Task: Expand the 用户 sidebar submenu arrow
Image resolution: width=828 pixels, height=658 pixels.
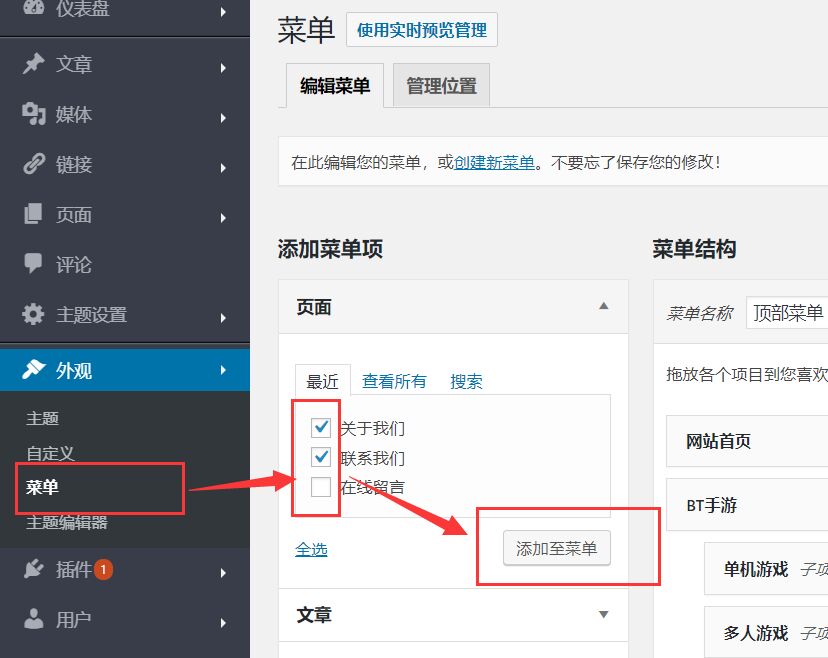Action: pyautogui.click(x=223, y=623)
